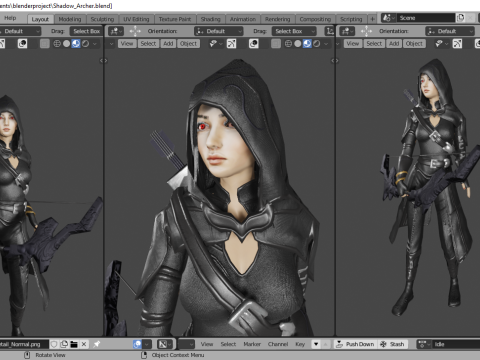Click the Stash action button

(x=393, y=344)
